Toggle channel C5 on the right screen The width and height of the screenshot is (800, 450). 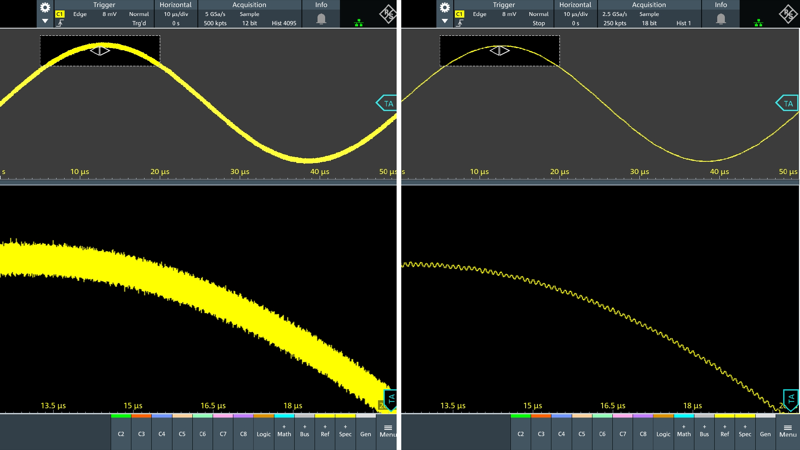tap(582, 431)
